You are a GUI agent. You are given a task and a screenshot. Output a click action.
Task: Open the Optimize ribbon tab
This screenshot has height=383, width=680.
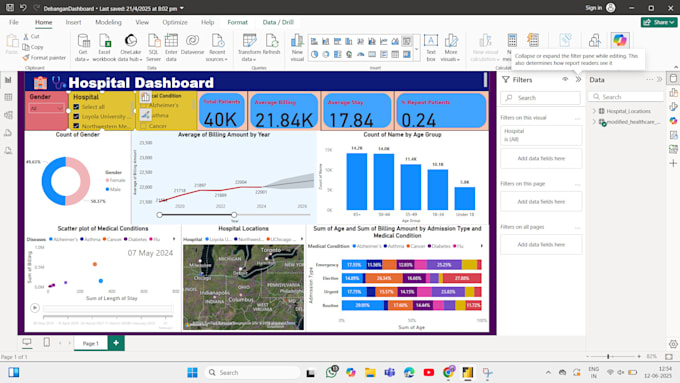pos(175,22)
